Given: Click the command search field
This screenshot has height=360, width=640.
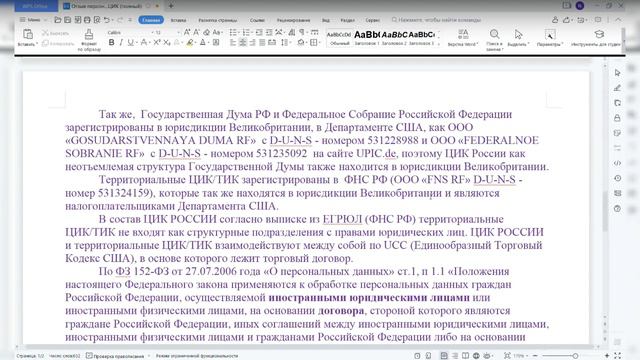Looking at the screenshot, I should [436, 20].
